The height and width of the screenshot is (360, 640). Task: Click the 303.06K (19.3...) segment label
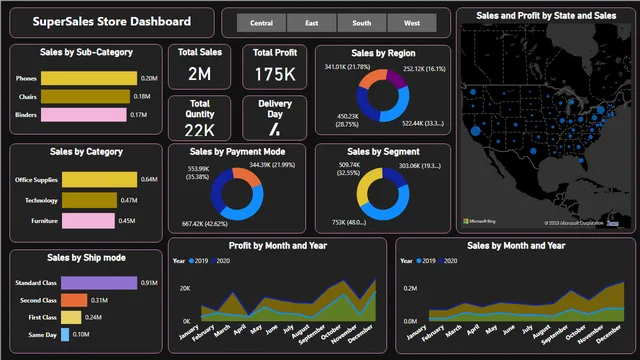420,166
